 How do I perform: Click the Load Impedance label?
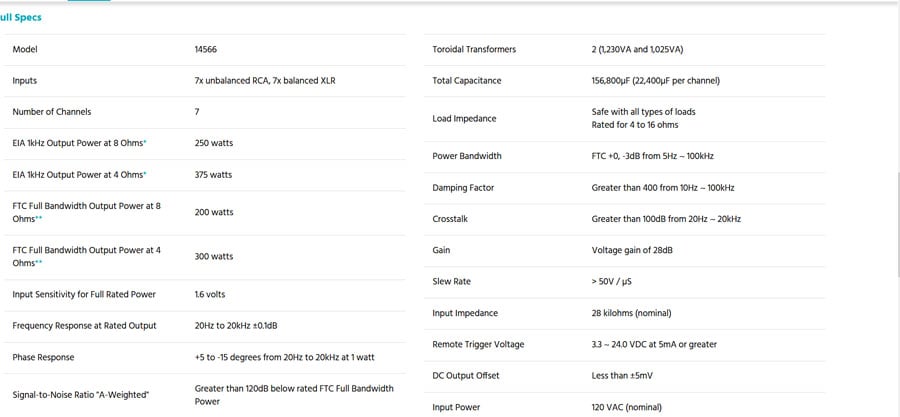pyautogui.click(x=462, y=118)
